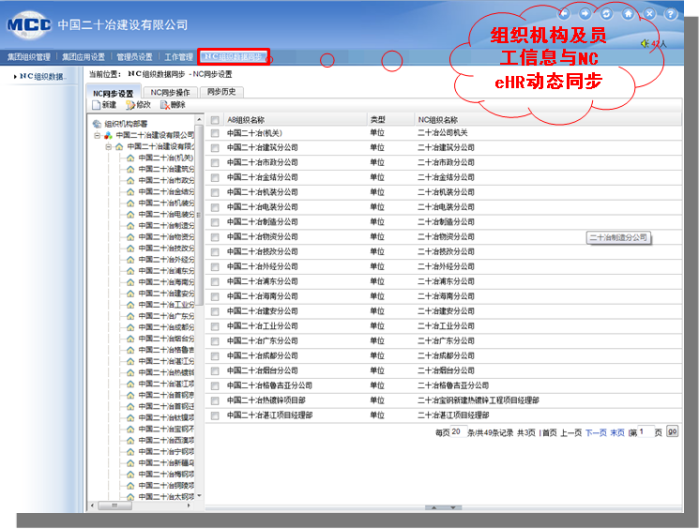The width and height of the screenshot is (700, 529).
Task: Click the bottom panel up-arrow collapse handle
Action: pos(433,508)
